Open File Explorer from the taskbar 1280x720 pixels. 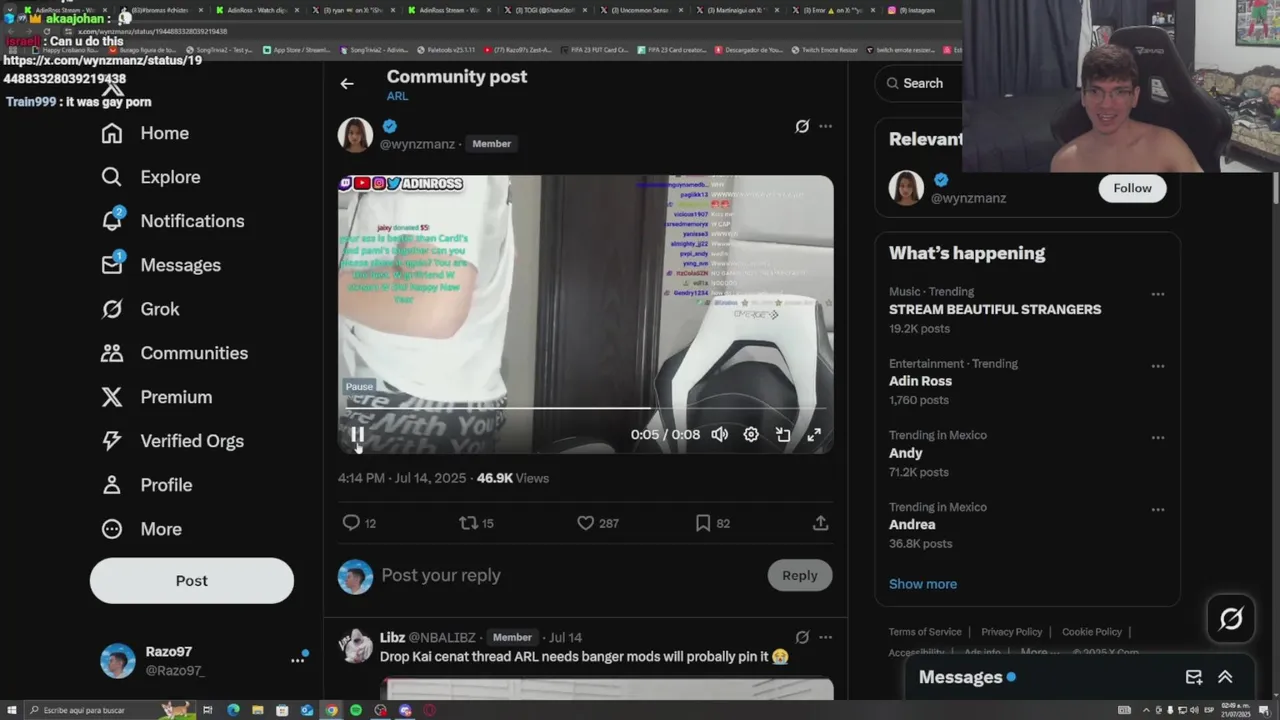[258, 710]
